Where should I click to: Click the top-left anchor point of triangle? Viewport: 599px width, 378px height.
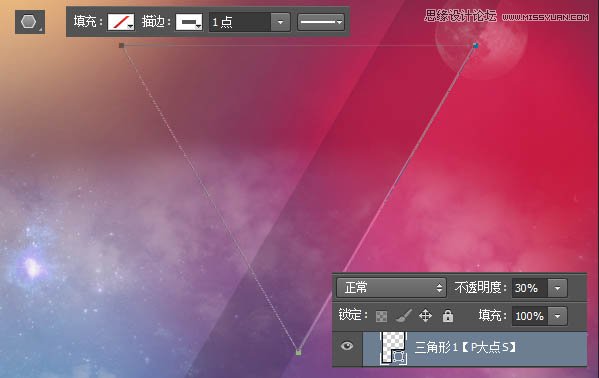(121, 45)
